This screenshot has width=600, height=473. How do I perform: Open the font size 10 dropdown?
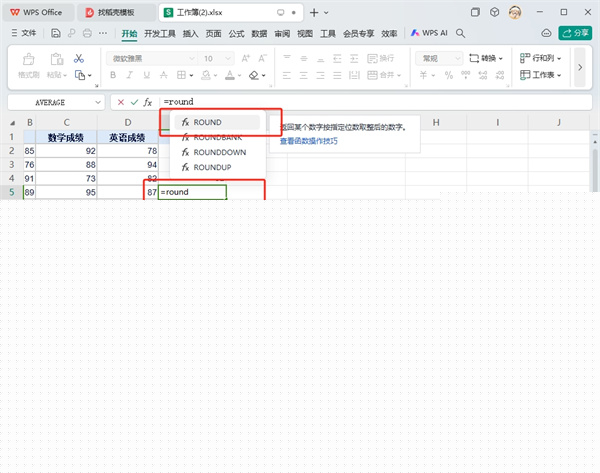228,59
